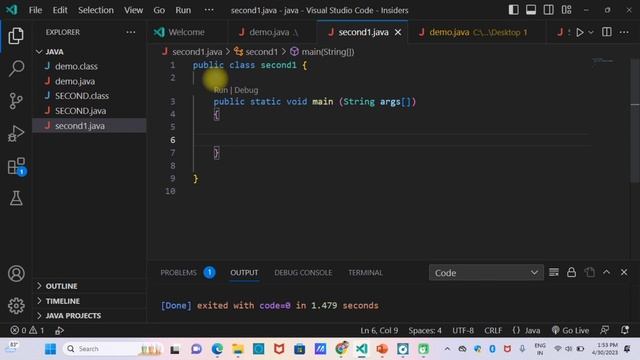Expand the JAVA PROJECTS section

pos(89,316)
